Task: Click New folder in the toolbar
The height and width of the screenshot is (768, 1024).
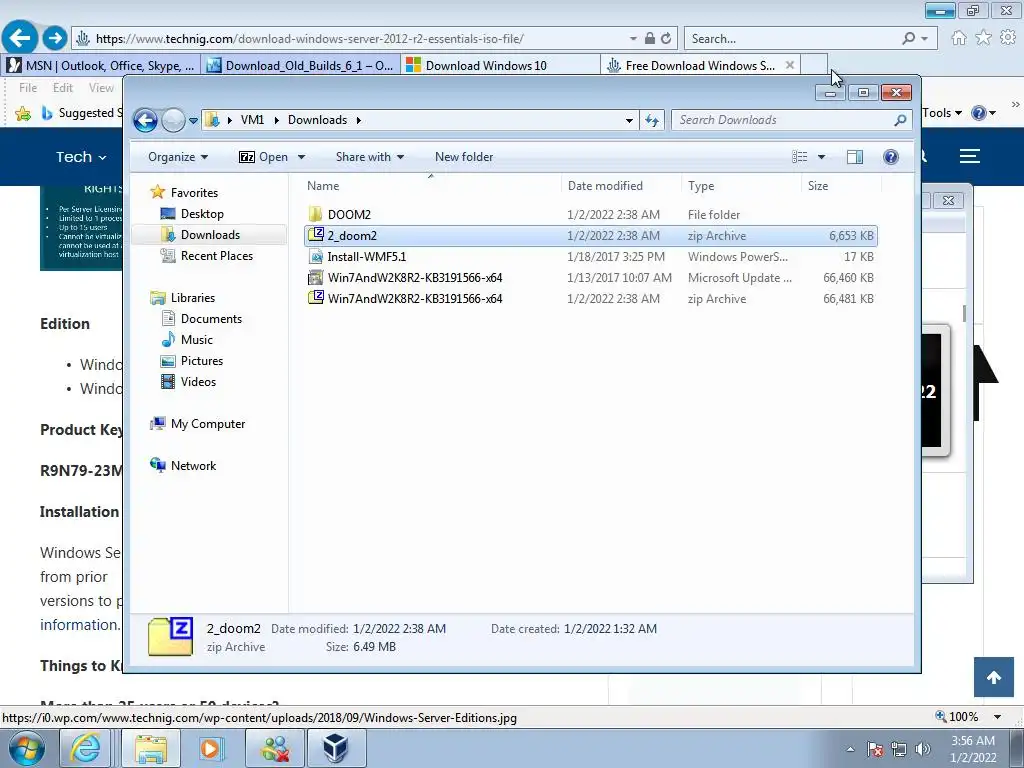Action: coord(464,157)
